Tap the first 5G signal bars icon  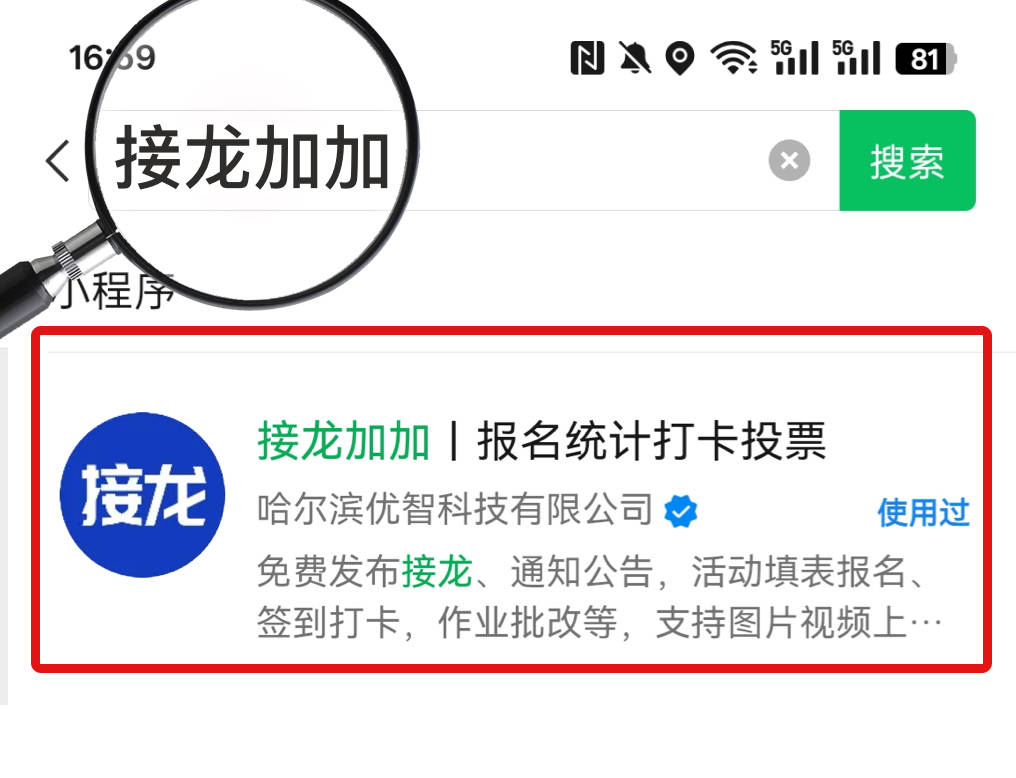click(x=794, y=58)
